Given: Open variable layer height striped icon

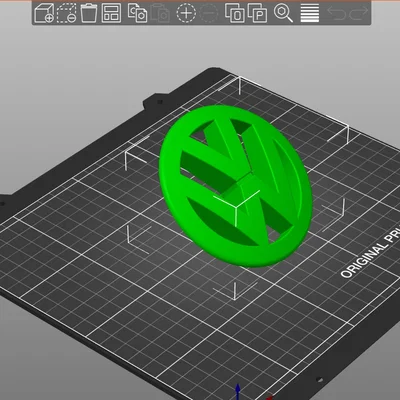Looking at the screenshot, I should pos(310,13).
